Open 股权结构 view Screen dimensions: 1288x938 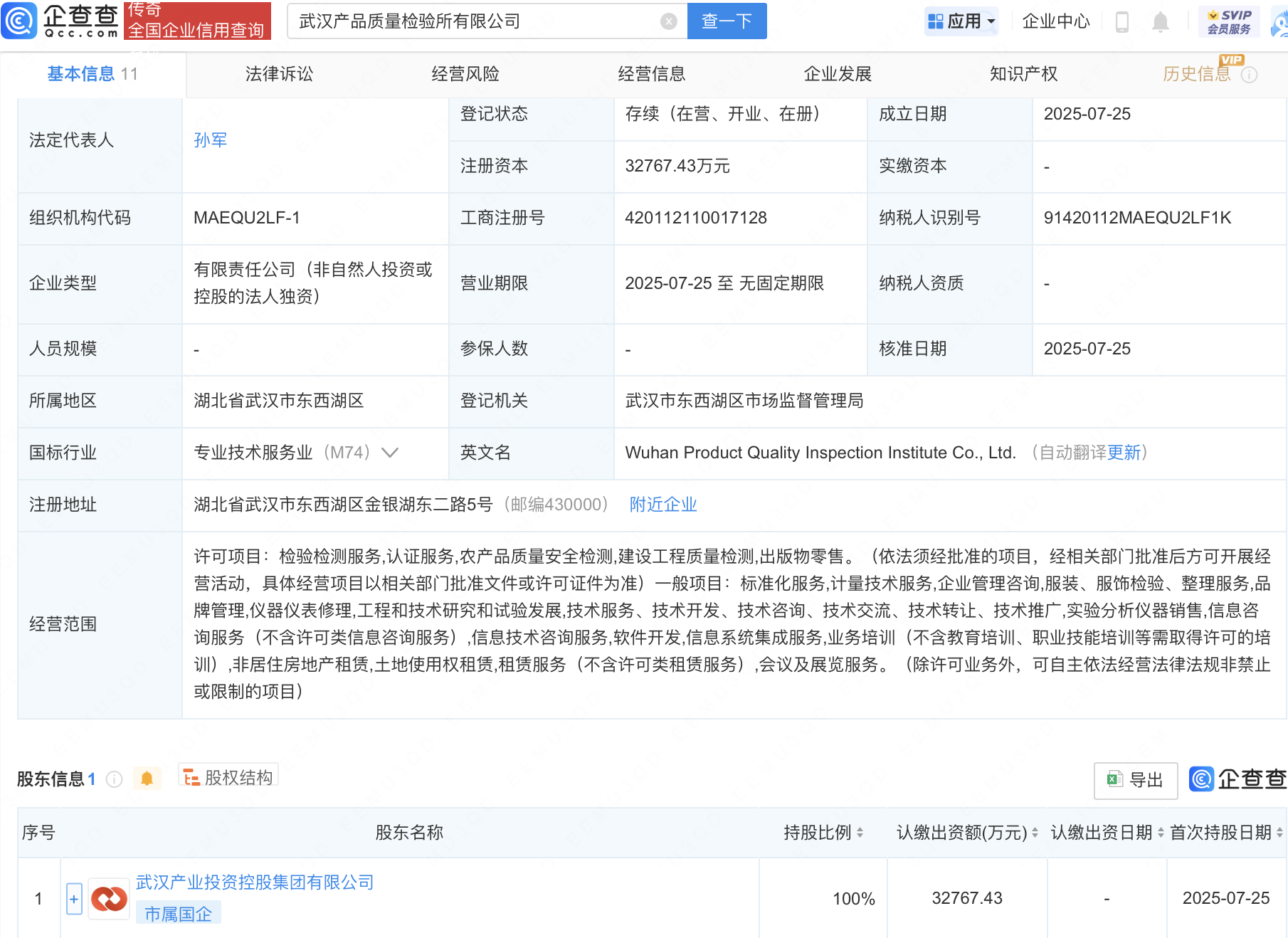click(x=228, y=777)
